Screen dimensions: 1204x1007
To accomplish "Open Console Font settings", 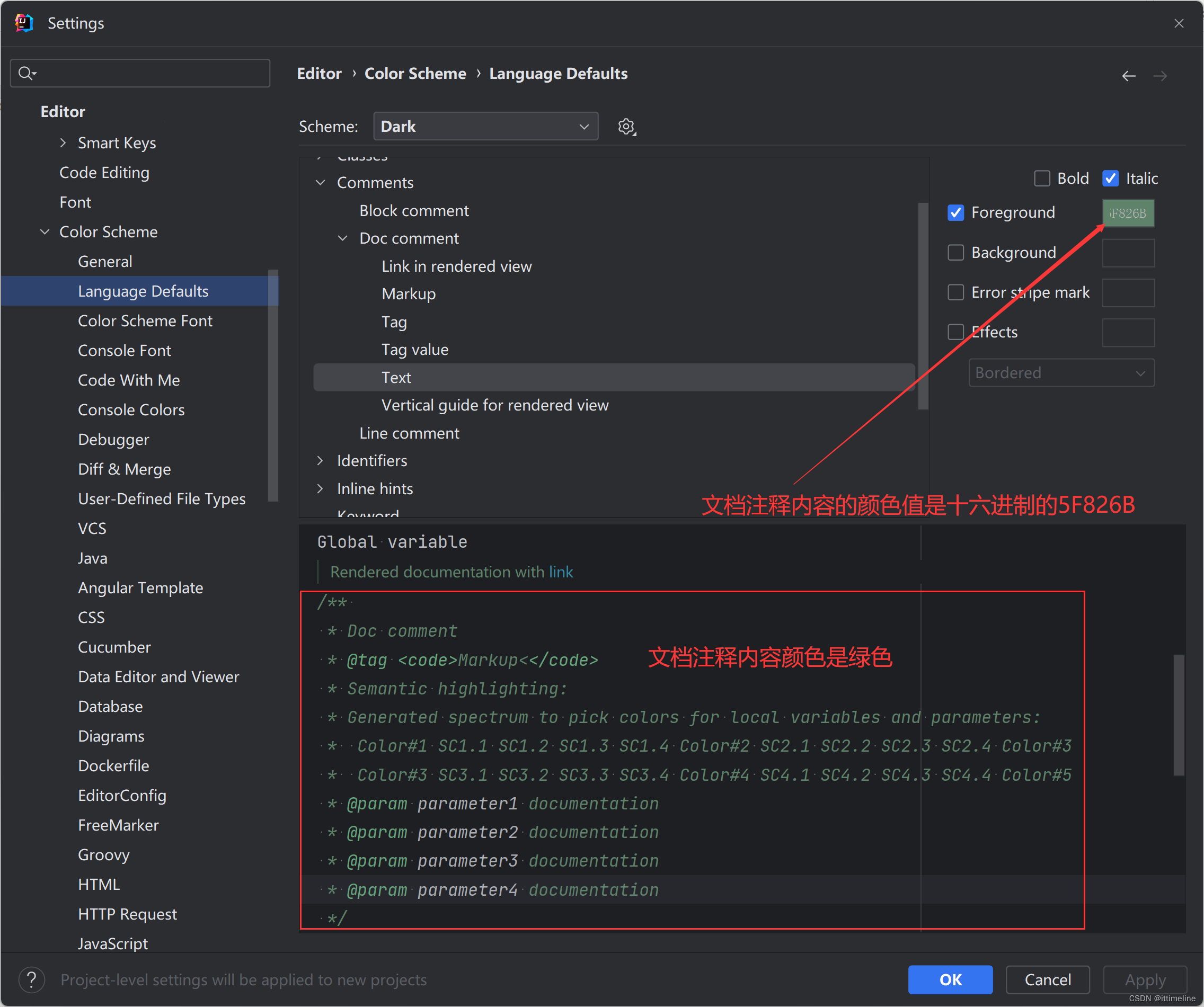I will pos(125,350).
